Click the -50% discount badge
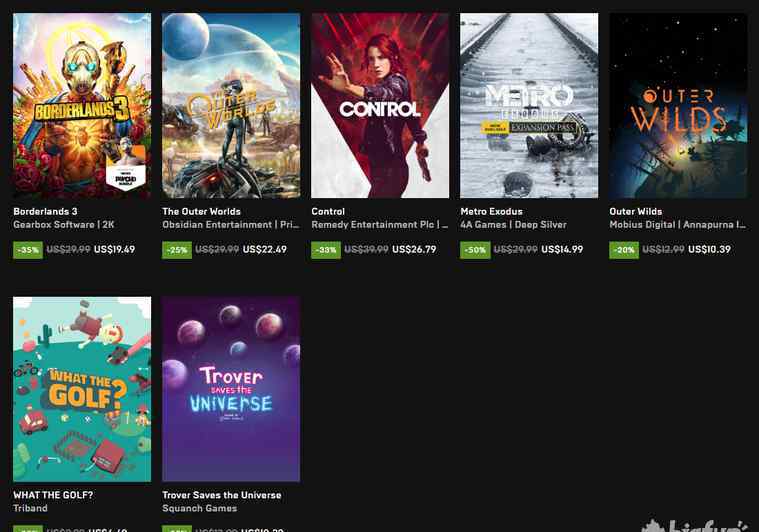This screenshot has height=532, width=759. tap(475, 250)
